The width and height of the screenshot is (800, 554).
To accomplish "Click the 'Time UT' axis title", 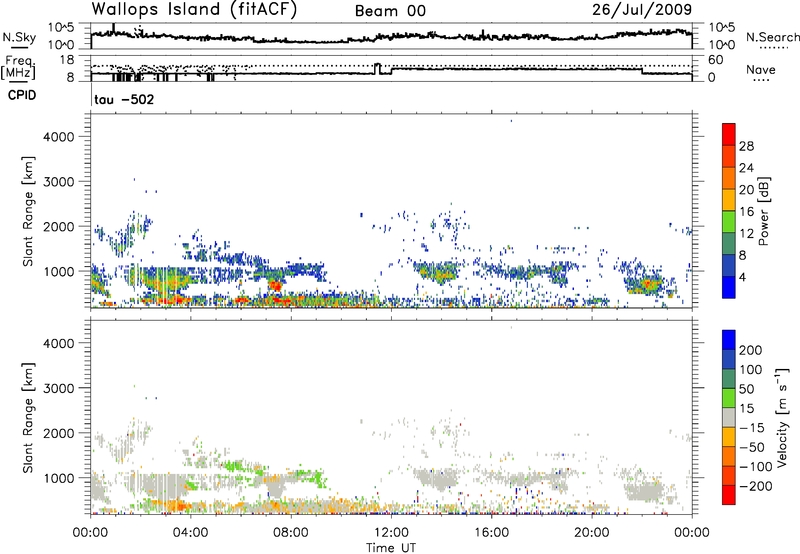I will tap(391, 547).
